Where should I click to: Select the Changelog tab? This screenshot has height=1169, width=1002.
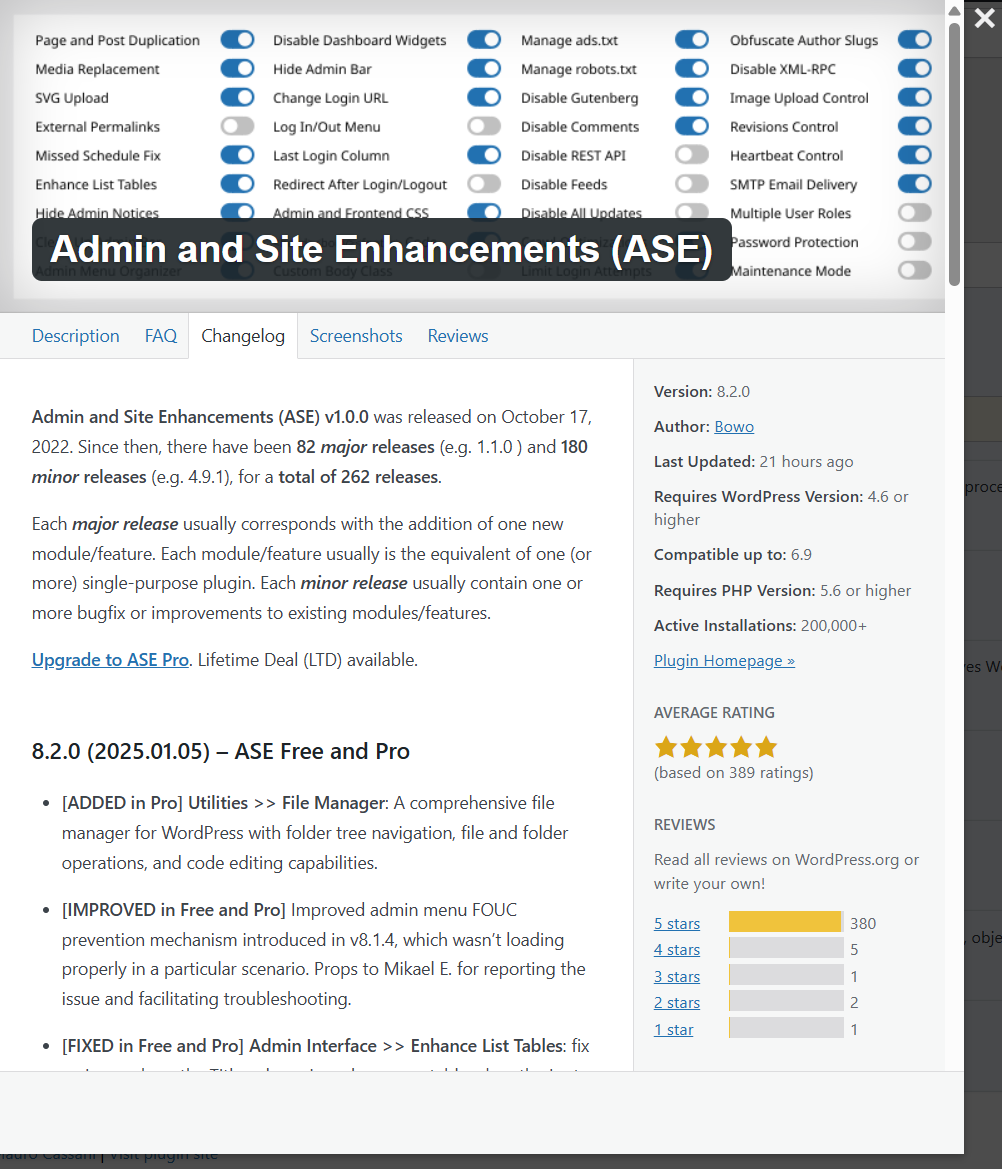(x=243, y=336)
